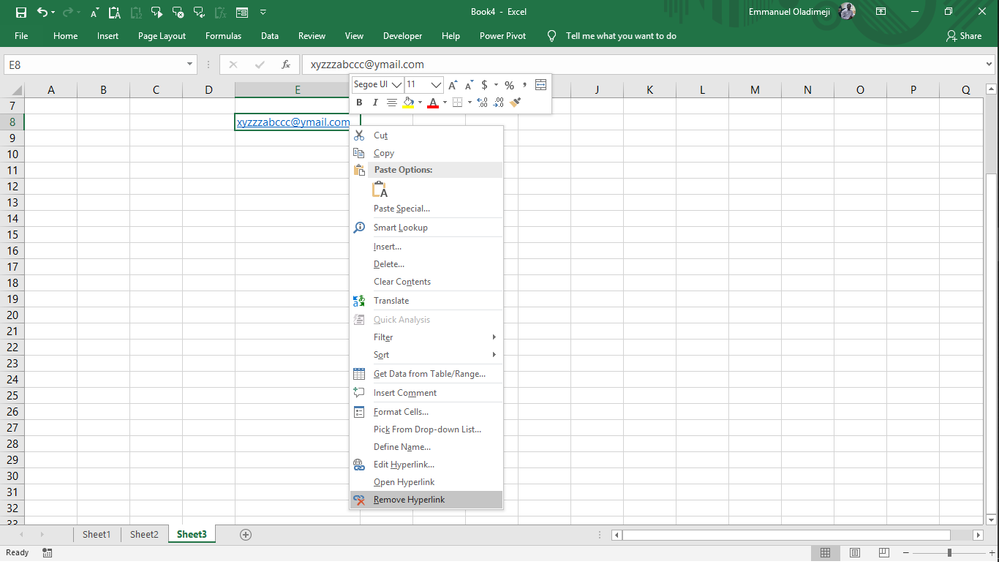Open the font size 11 dropdown
The width and height of the screenshot is (999, 562).
[435, 85]
